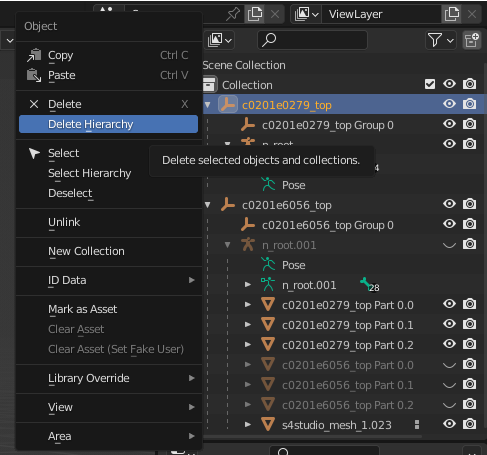This screenshot has width=487, height=455.
Task: Open ID Data submenu
Action: [108, 280]
